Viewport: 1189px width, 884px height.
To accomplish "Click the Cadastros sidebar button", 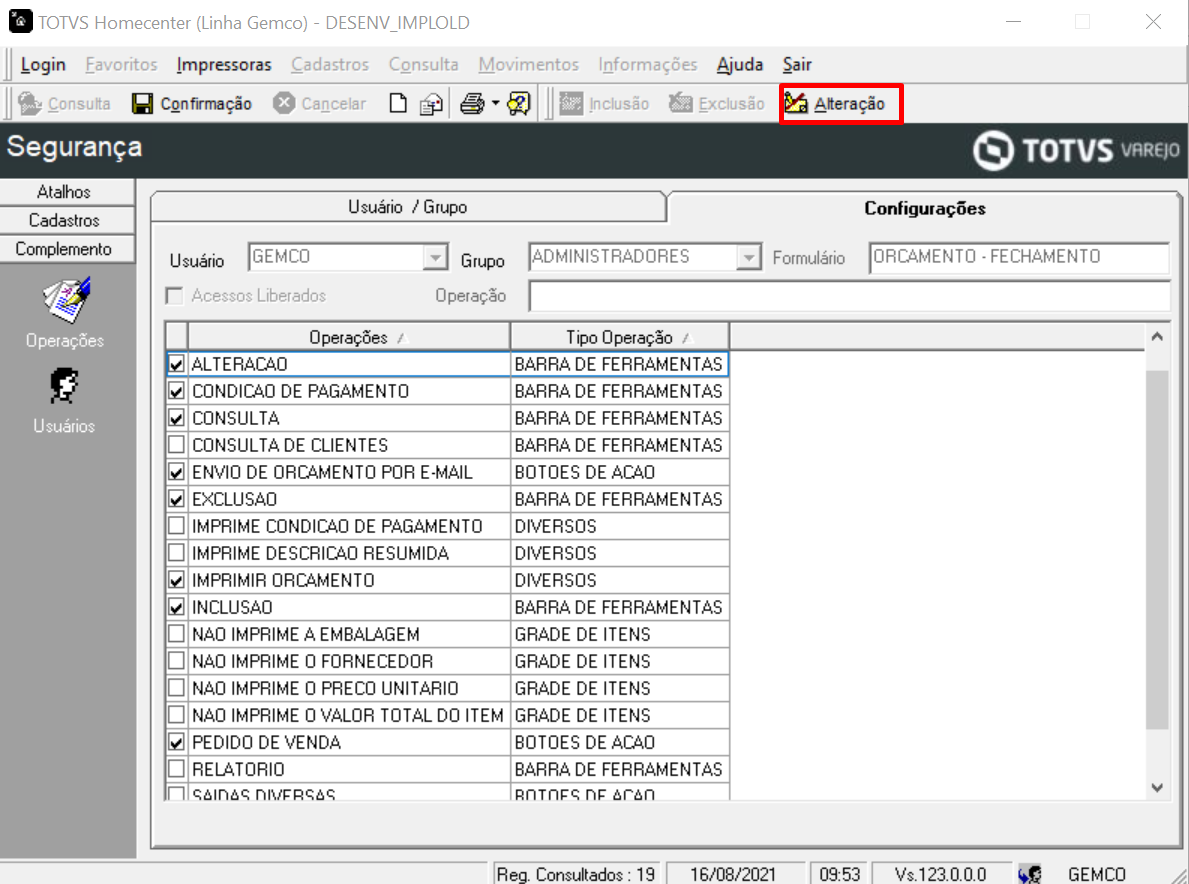I will (67, 221).
